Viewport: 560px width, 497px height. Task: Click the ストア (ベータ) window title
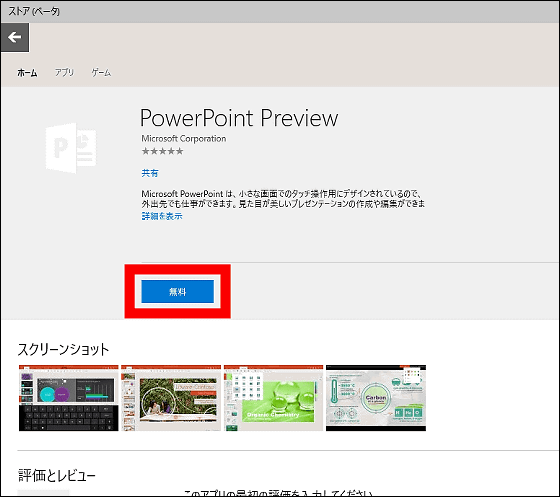click(x=34, y=11)
